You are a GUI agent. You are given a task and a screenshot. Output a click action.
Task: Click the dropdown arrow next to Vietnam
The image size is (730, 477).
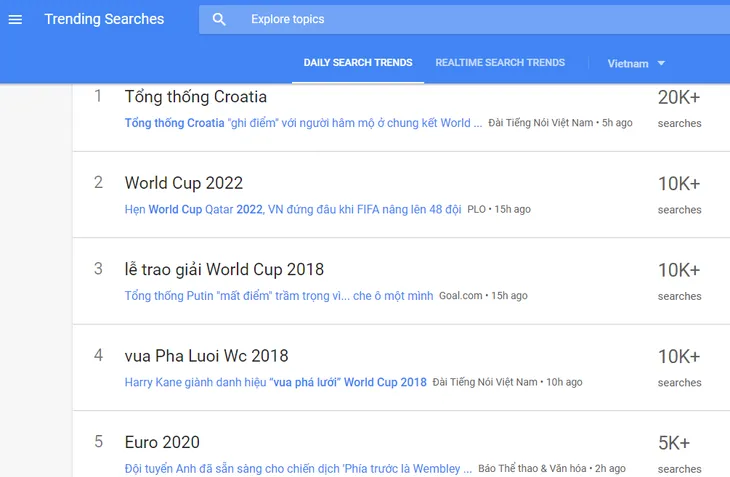661,63
